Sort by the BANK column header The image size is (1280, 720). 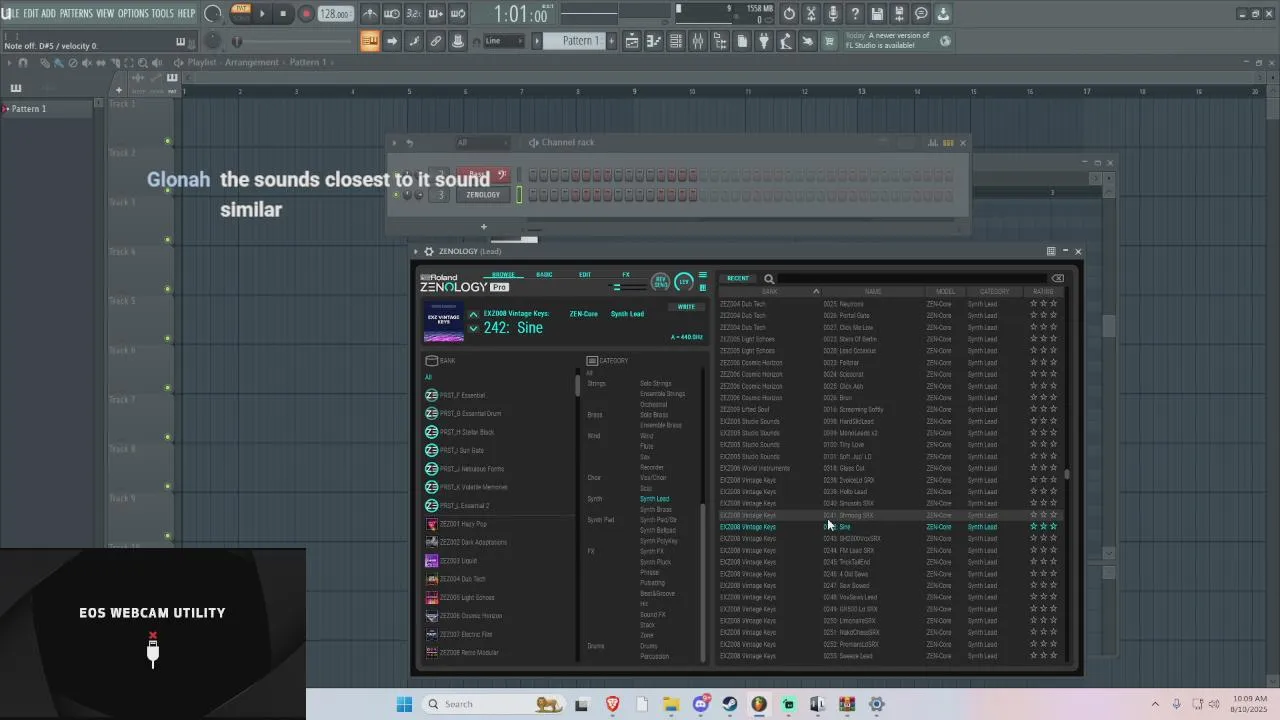pos(769,292)
